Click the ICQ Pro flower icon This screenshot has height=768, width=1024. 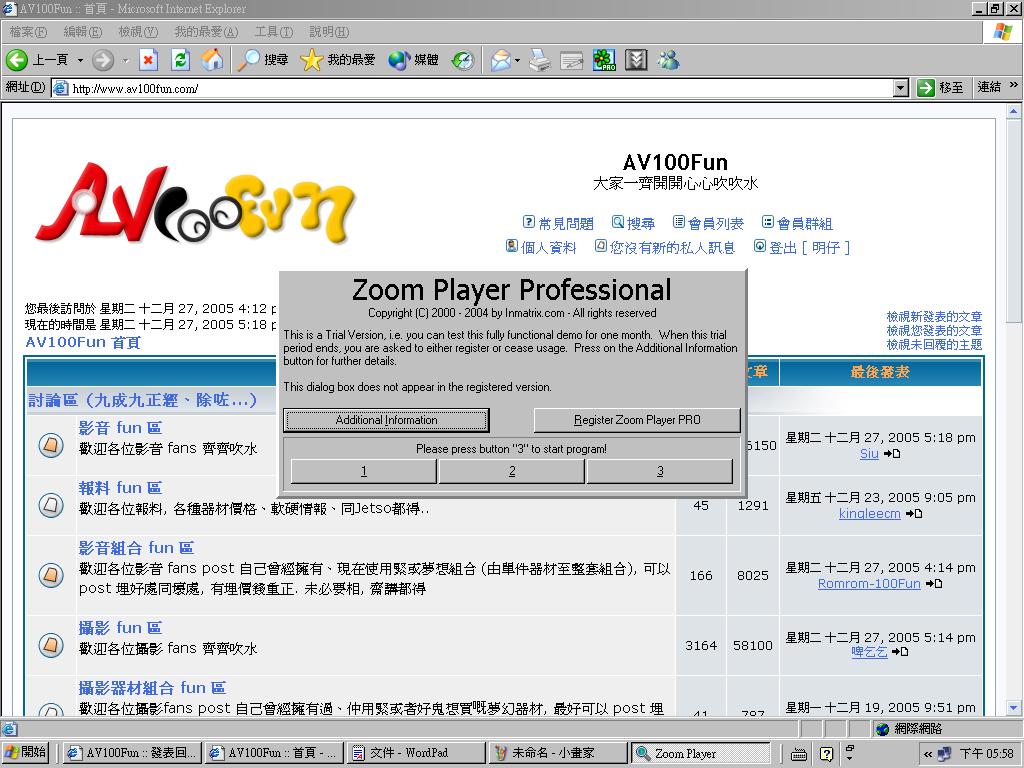coord(604,60)
